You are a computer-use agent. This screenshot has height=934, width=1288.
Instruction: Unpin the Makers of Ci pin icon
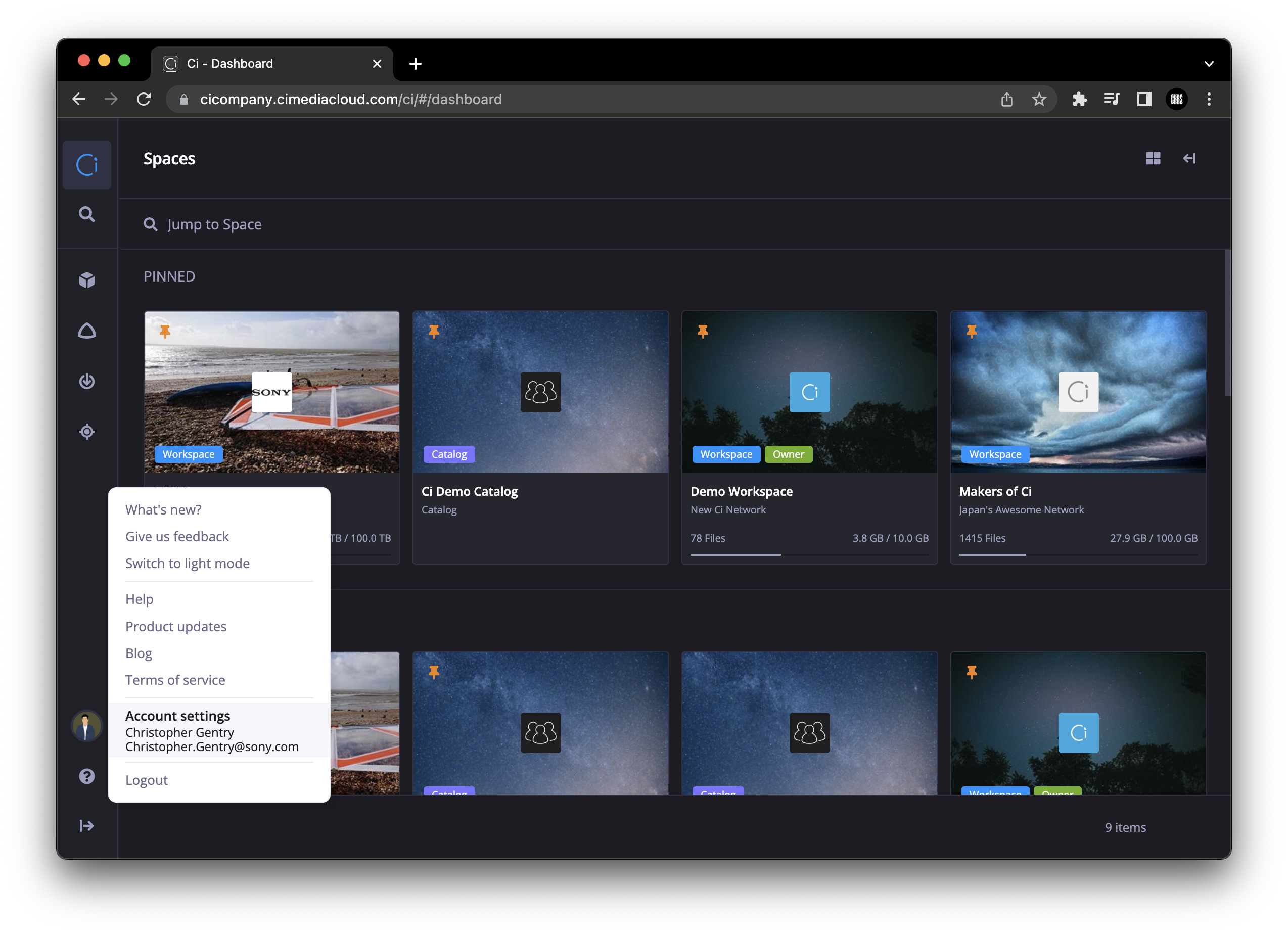tap(972, 331)
